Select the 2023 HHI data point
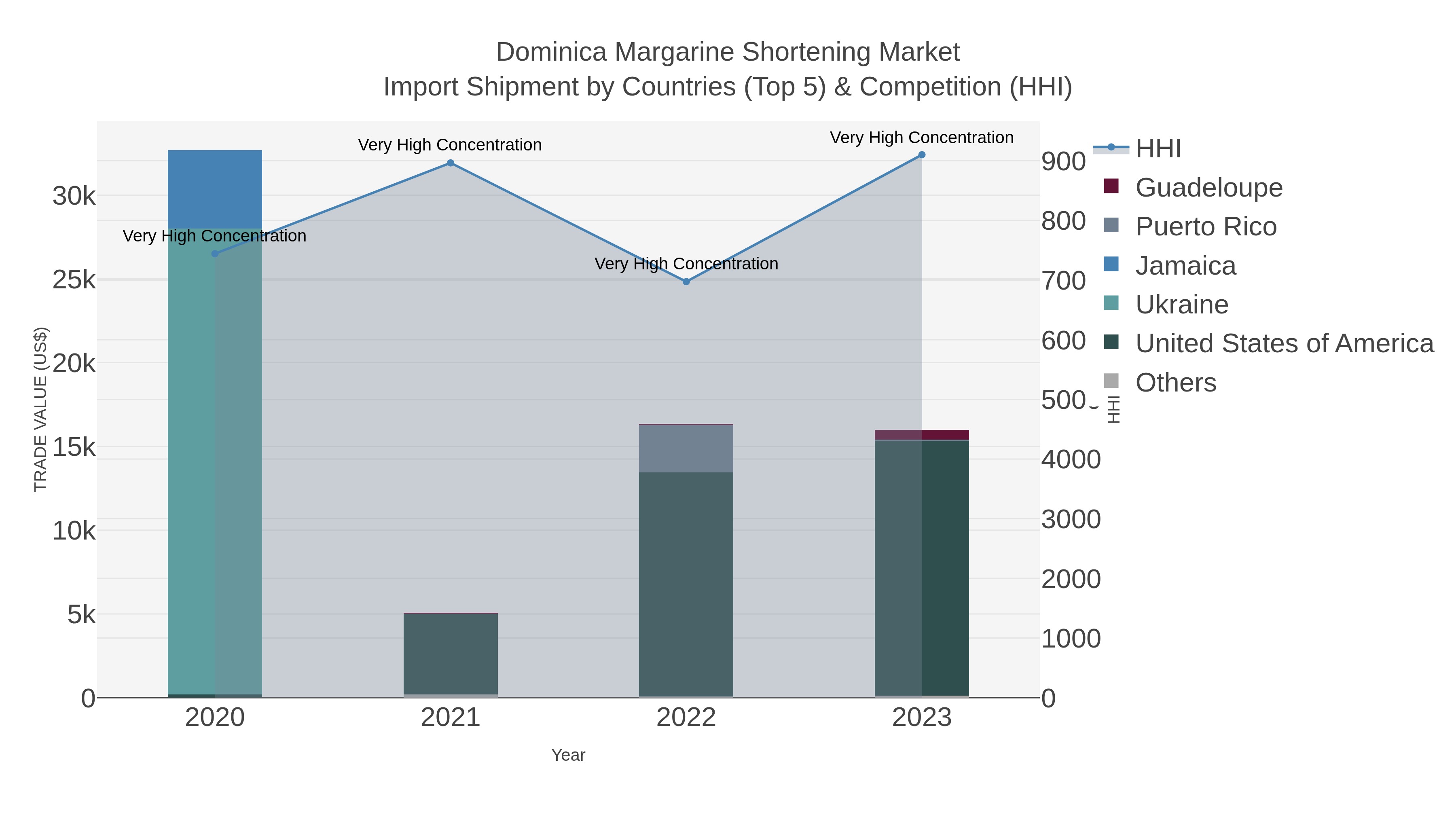This screenshot has width=1456, height=819. point(922,155)
